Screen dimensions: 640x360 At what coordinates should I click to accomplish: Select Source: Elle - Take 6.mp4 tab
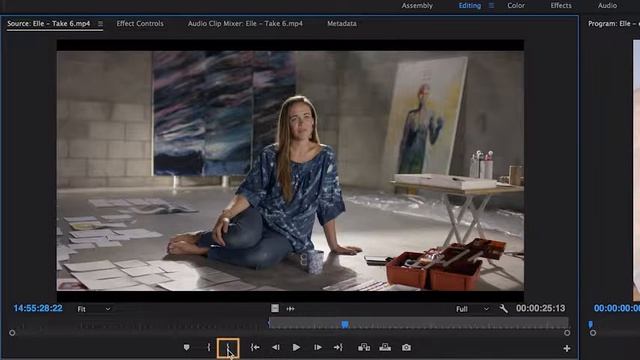click(49, 24)
